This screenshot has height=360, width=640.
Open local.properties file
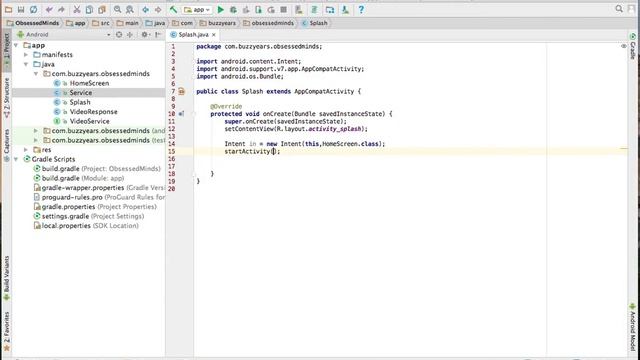pos(86,226)
